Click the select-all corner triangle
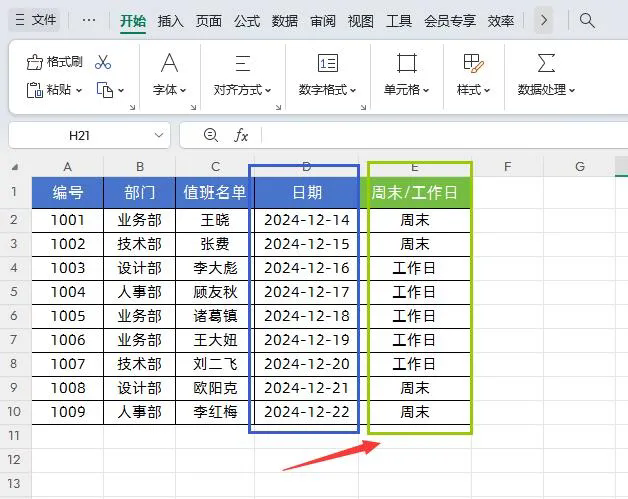Viewport: 628px width, 499px height. point(15,167)
